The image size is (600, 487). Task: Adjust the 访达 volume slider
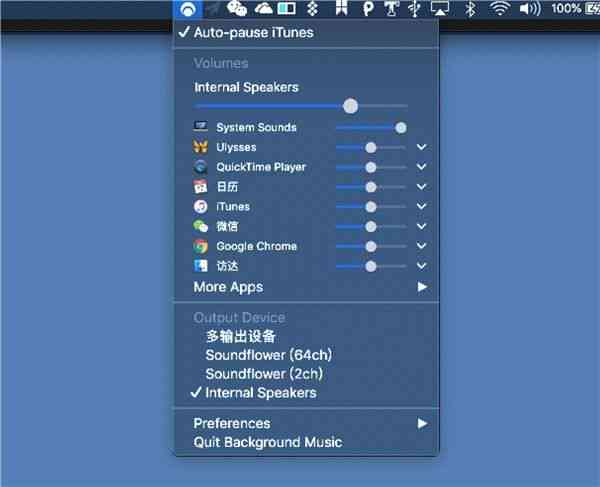(x=371, y=266)
